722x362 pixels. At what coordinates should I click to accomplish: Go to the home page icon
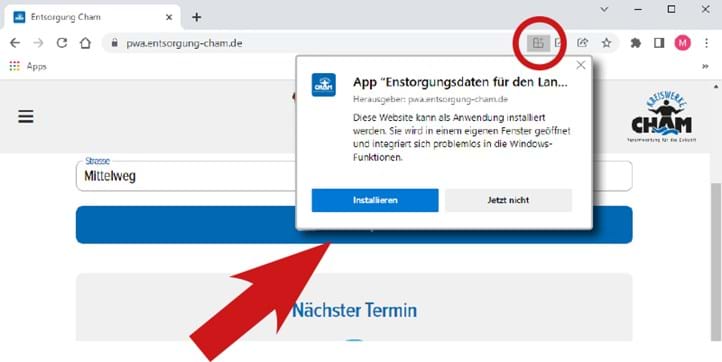point(85,43)
